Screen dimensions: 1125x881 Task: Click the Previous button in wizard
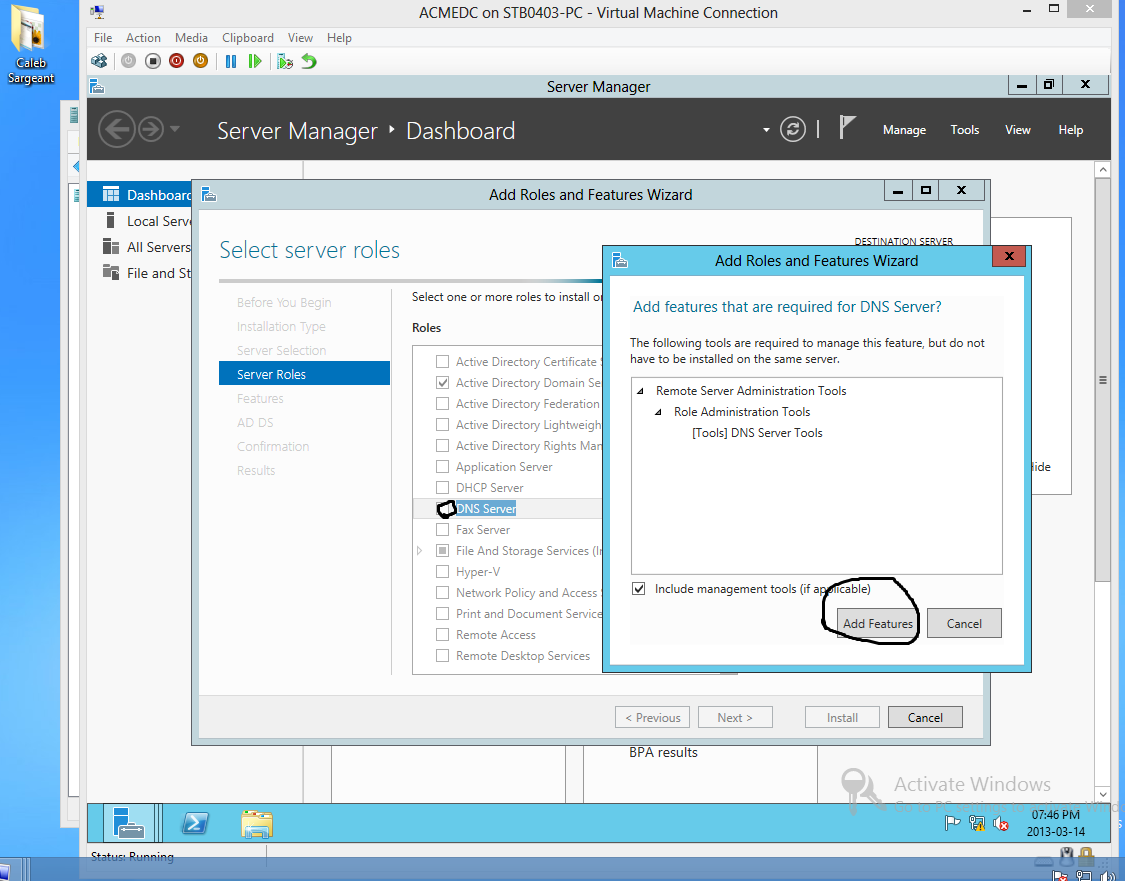point(652,717)
